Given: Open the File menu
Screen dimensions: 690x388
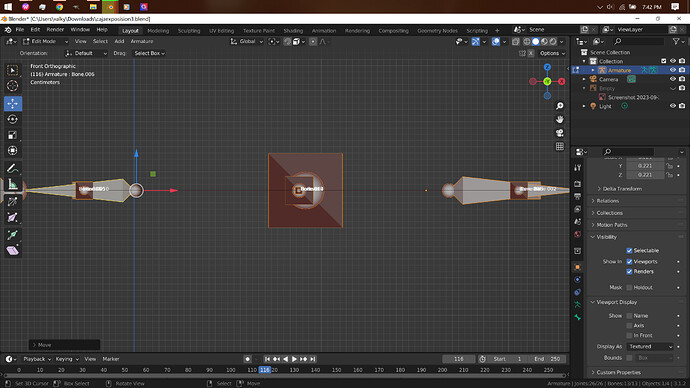Looking at the screenshot, I should pyautogui.click(x=20, y=29).
